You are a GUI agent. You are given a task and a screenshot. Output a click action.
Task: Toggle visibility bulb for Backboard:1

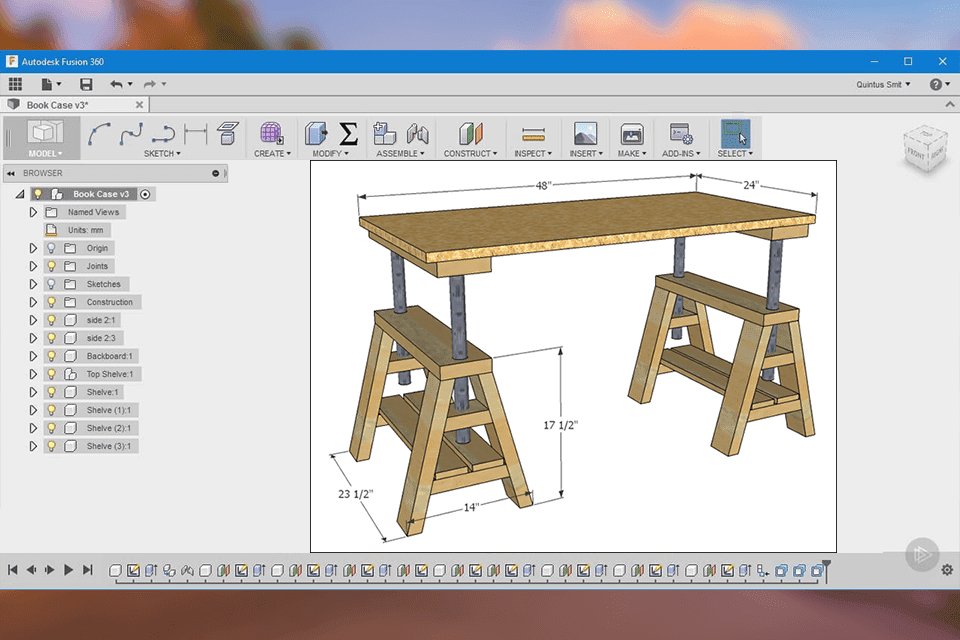pos(51,356)
